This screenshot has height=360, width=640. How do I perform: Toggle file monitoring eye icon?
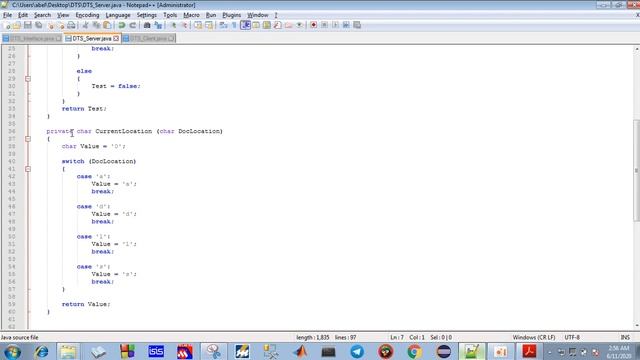[x=300, y=25]
